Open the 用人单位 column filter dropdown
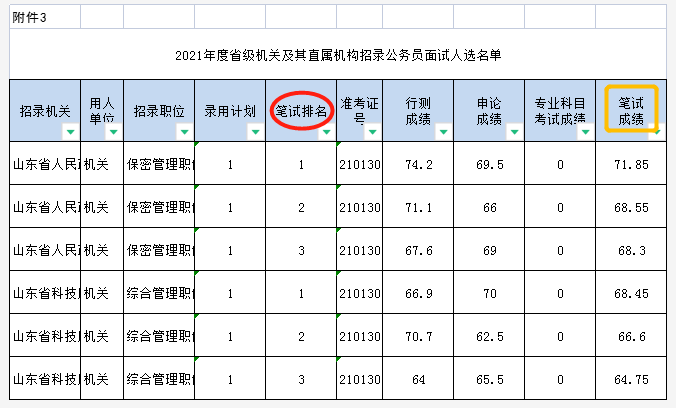Image resolution: width=676 pixels, height=408 pixels. coord(113,132)
